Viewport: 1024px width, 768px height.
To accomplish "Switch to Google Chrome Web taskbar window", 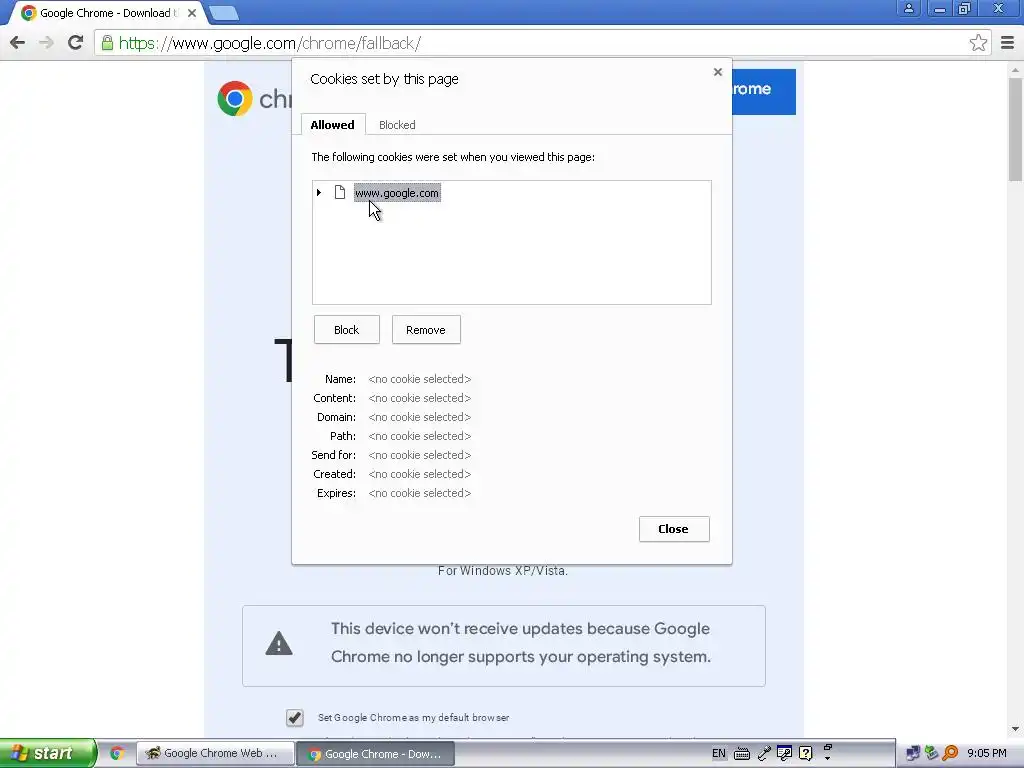I will coord(215,754).
